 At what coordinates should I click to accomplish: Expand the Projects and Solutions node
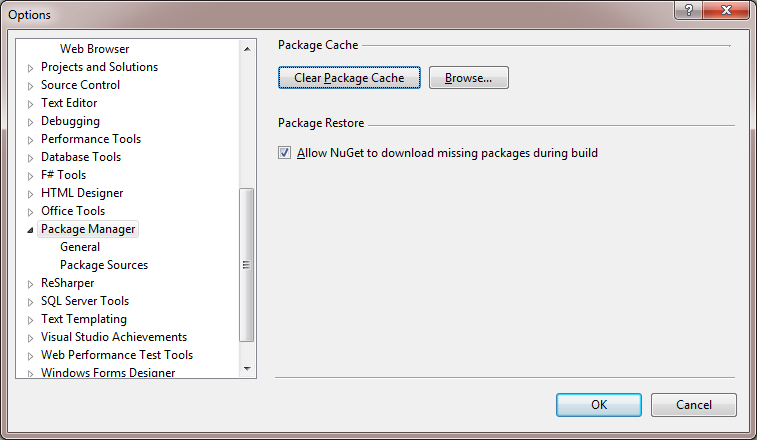[30, 68]
